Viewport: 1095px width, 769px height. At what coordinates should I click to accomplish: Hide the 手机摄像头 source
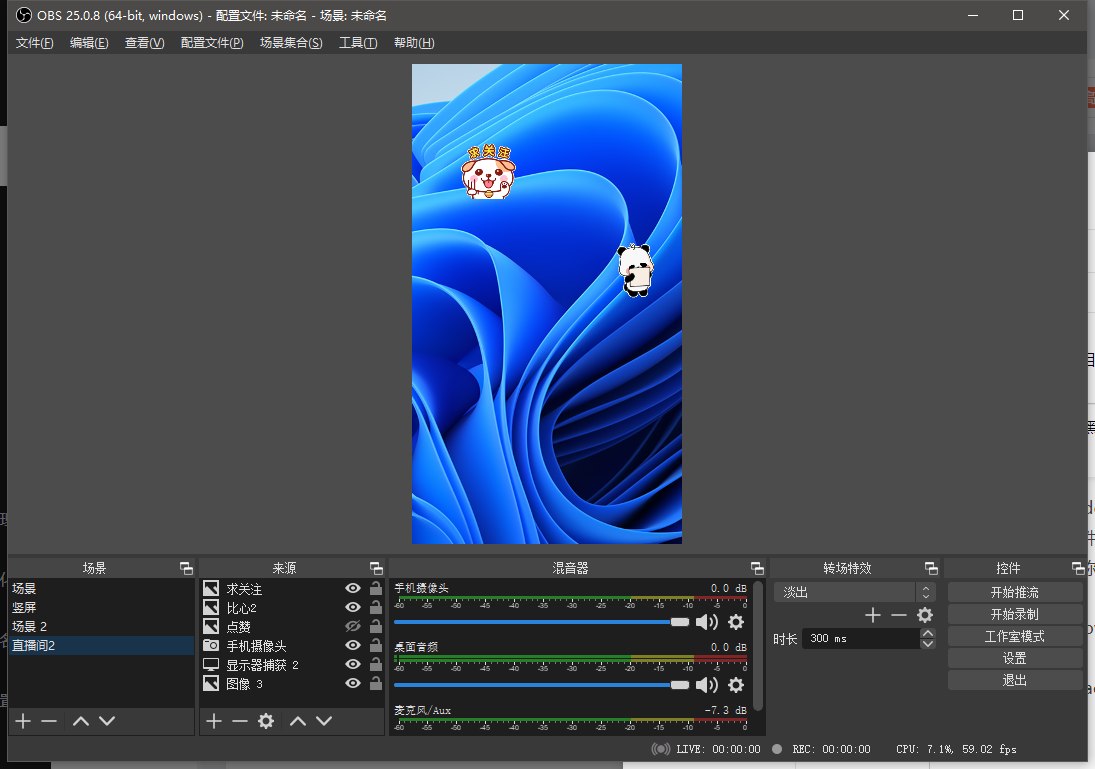(353, 645)
